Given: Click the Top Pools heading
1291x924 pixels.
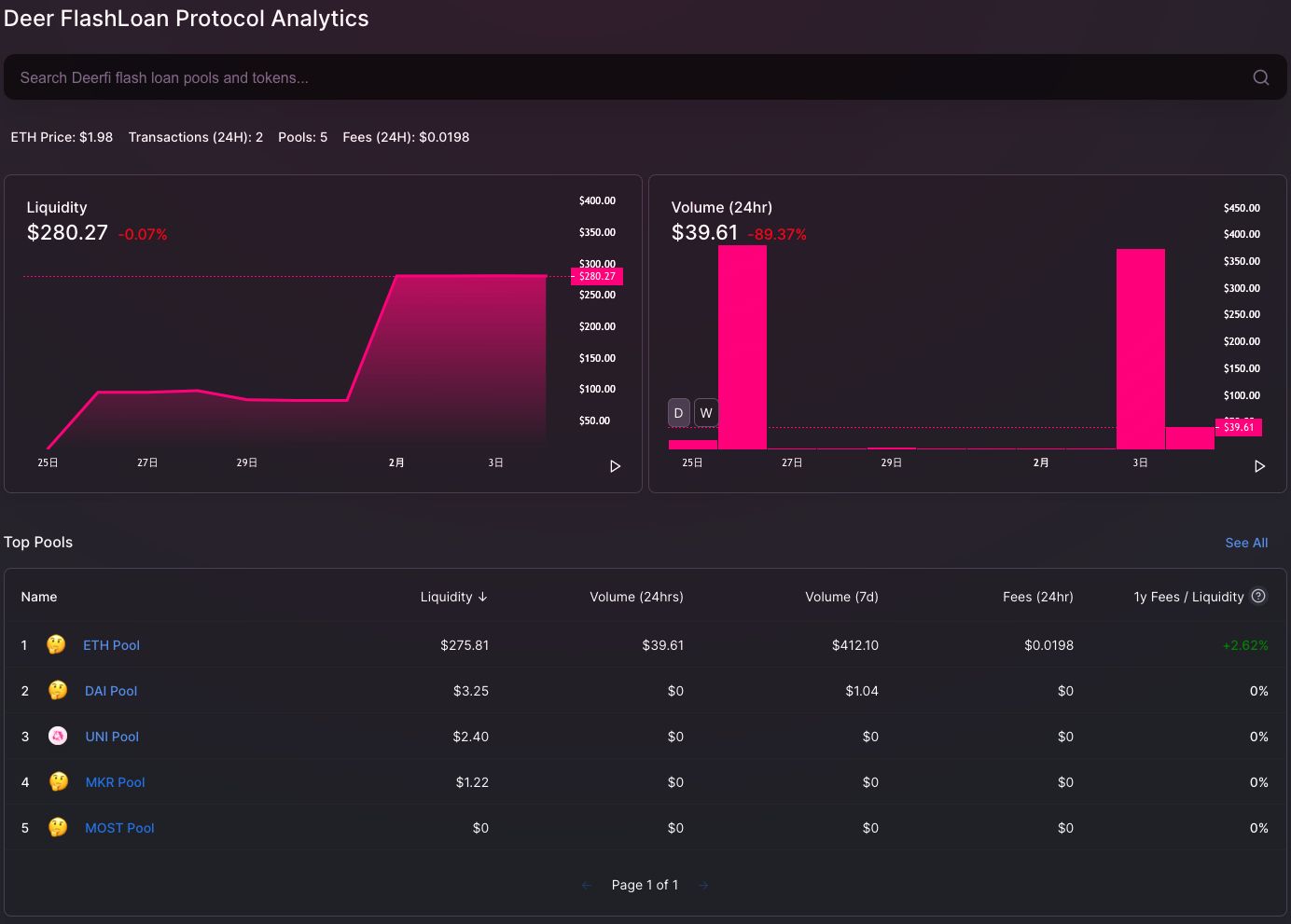Looking at the screenshot, I should point(38,543).
